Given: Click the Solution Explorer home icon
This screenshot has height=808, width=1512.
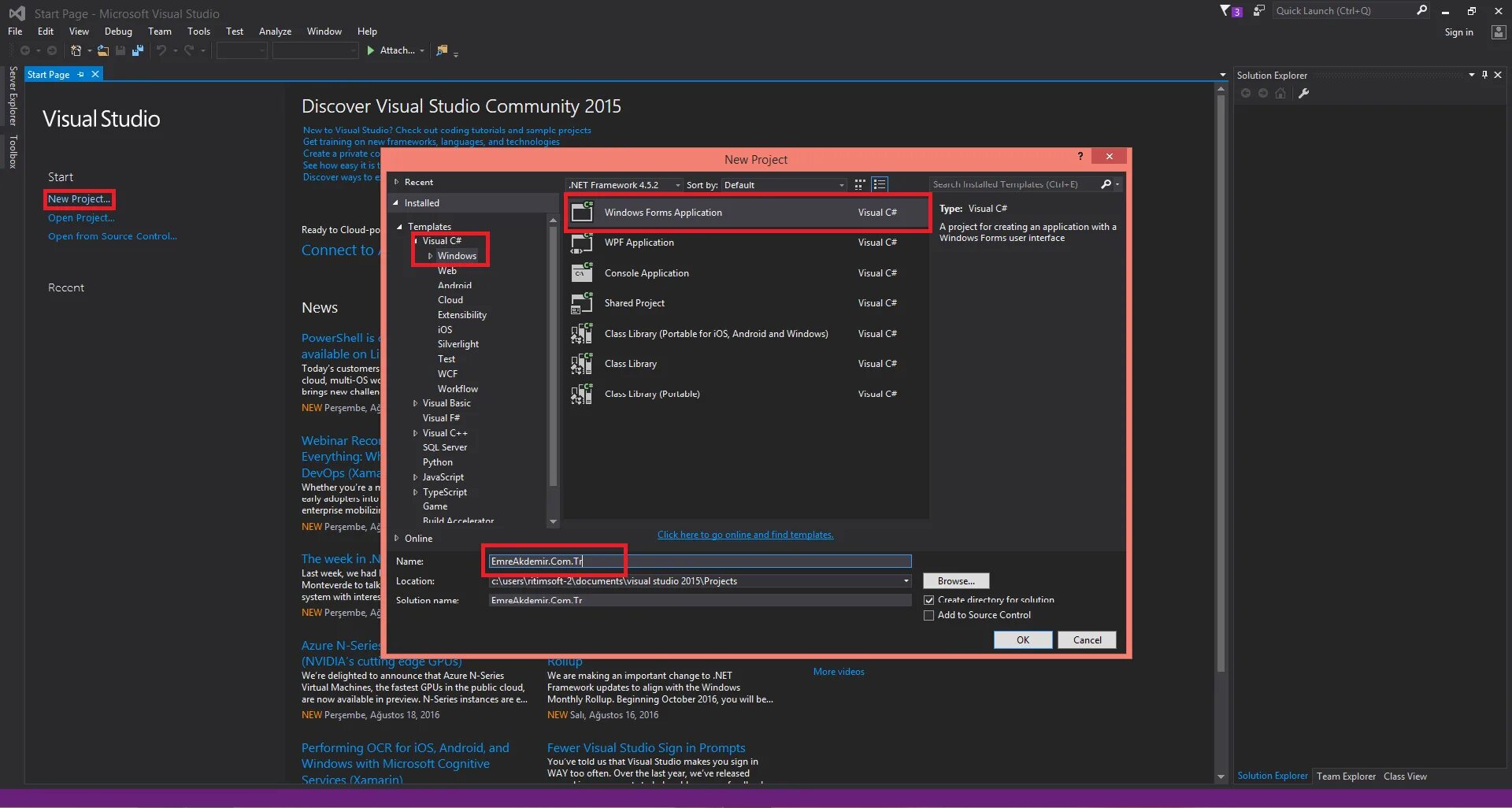Looking at the screenshot, I should [x=1280, y=93].
